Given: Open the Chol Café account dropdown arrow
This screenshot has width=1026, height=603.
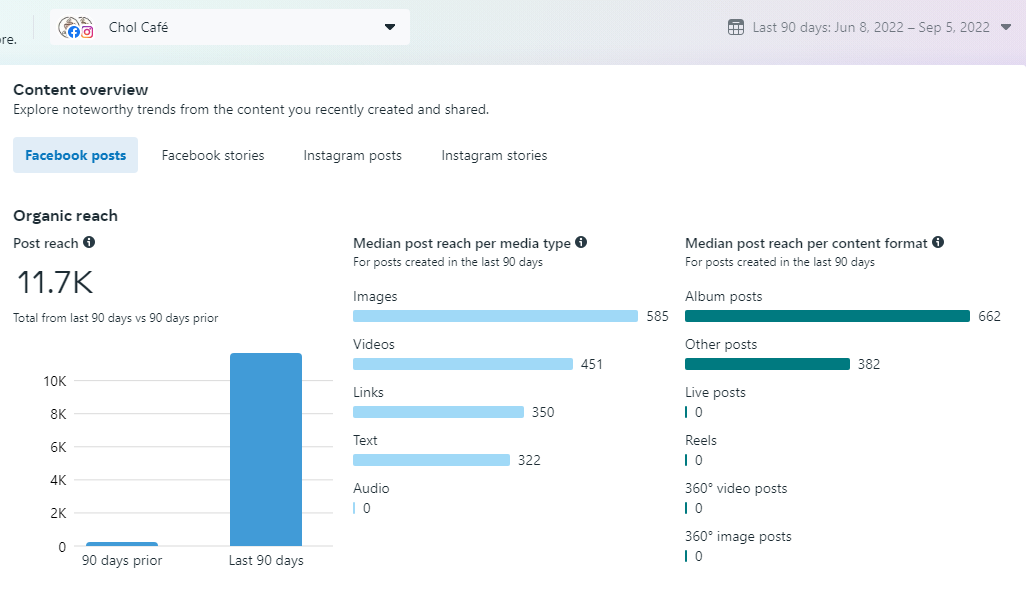Looking at the screenshot, I should (390, 27).
